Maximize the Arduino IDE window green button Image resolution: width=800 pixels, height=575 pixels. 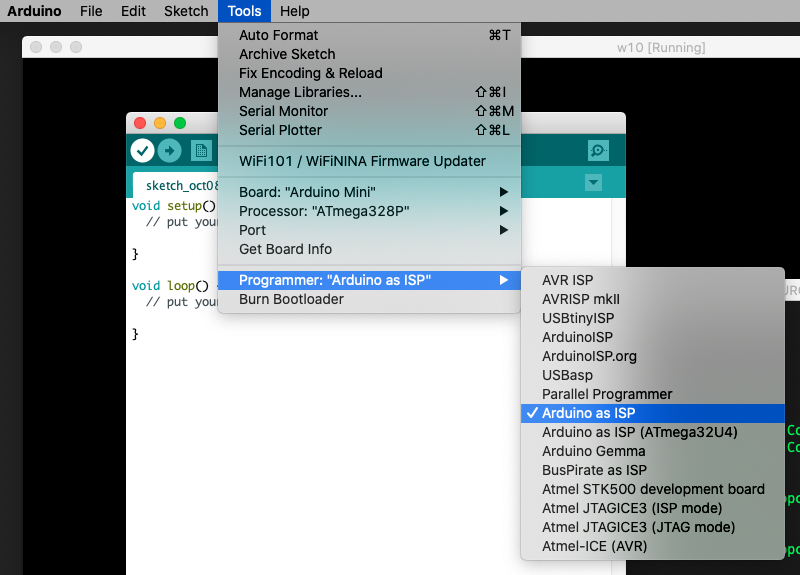[x=180, y=123]
